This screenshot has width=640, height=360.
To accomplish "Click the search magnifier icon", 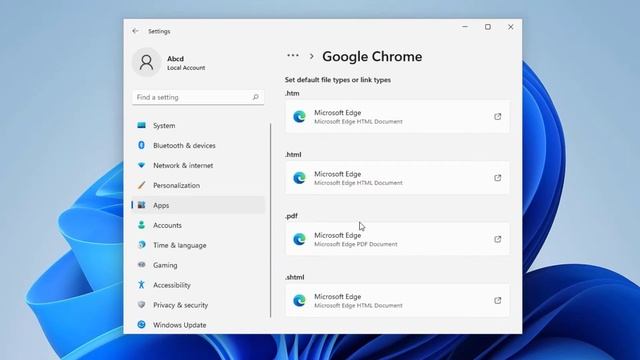I will (256, 97).
